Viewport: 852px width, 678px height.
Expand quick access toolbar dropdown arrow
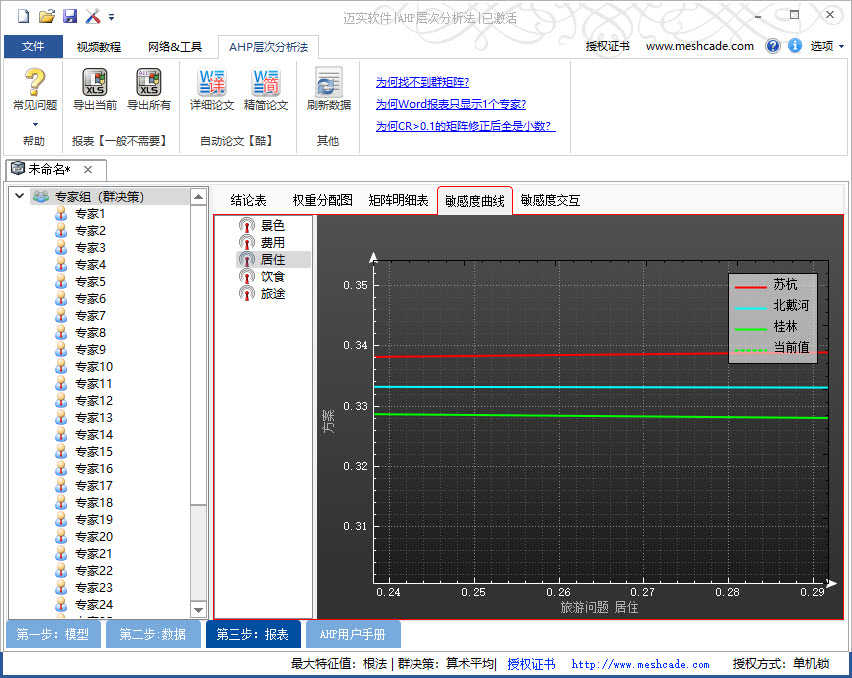[111, 17]
